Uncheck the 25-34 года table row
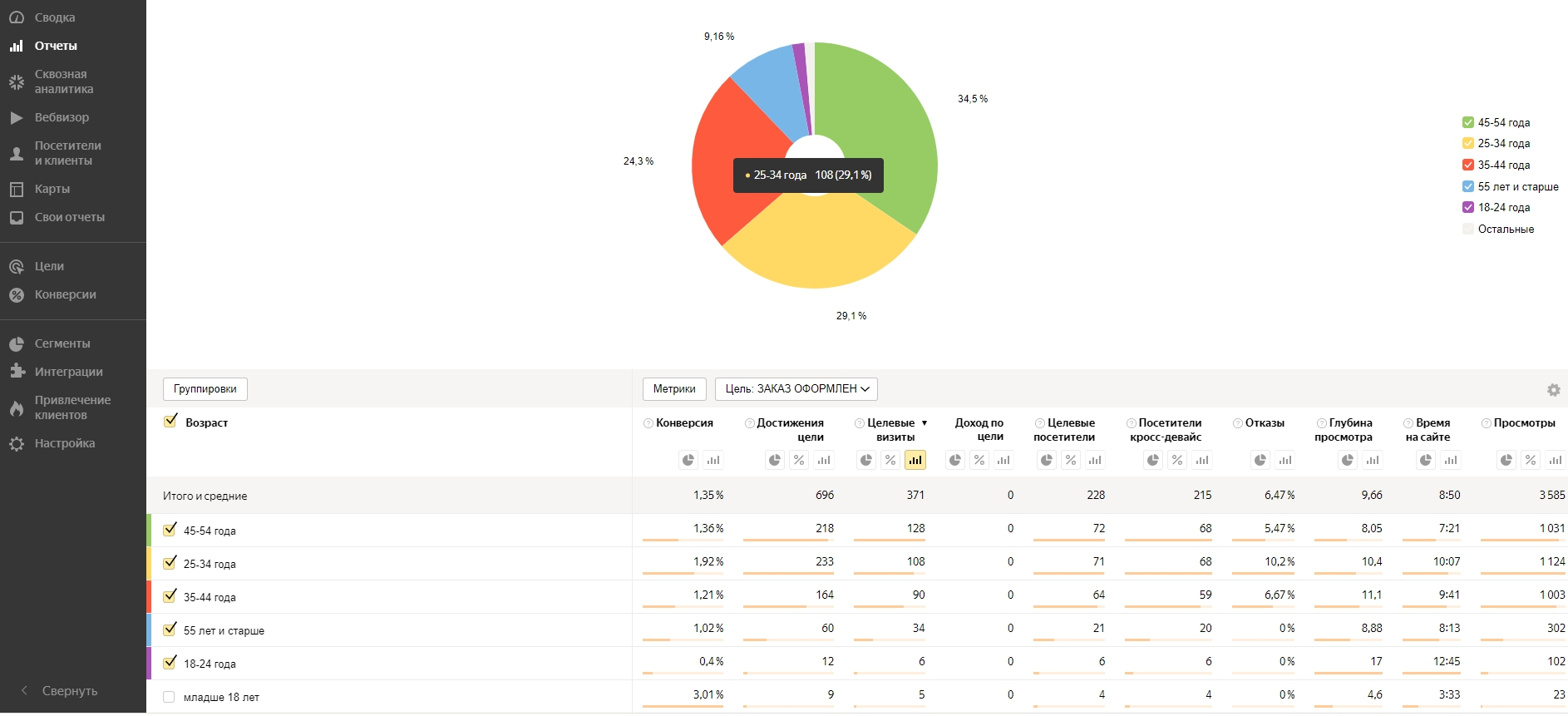Image resolution: width=1568 pixels, height=716 pixels. [170, 562]
